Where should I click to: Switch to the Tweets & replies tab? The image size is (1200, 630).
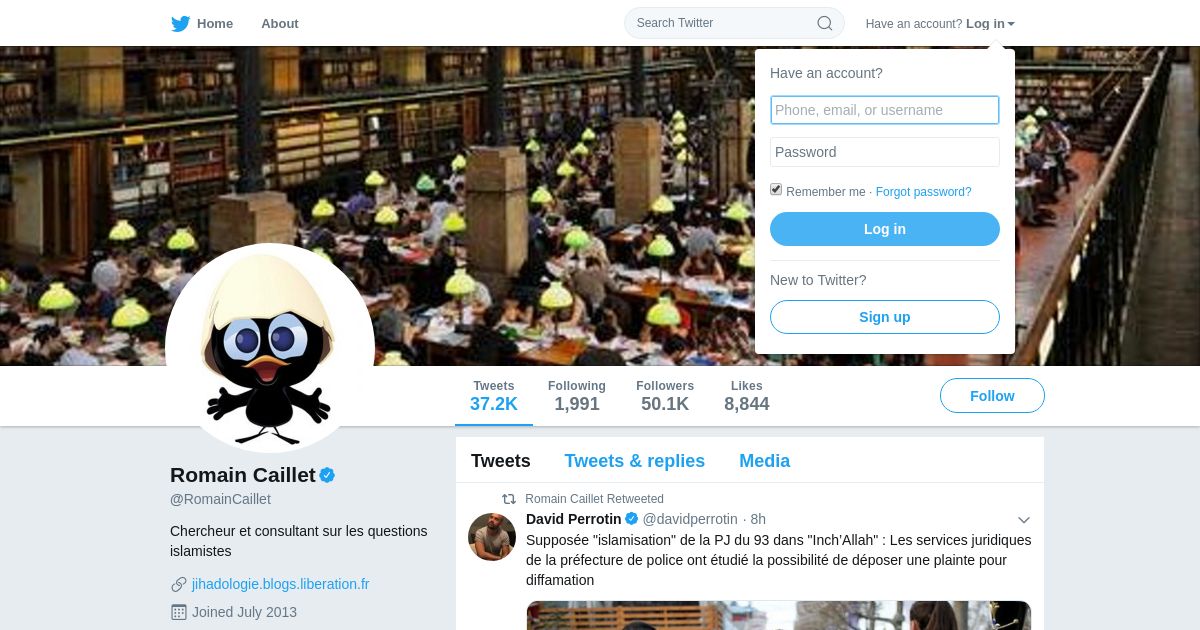[x=635, y=461]
